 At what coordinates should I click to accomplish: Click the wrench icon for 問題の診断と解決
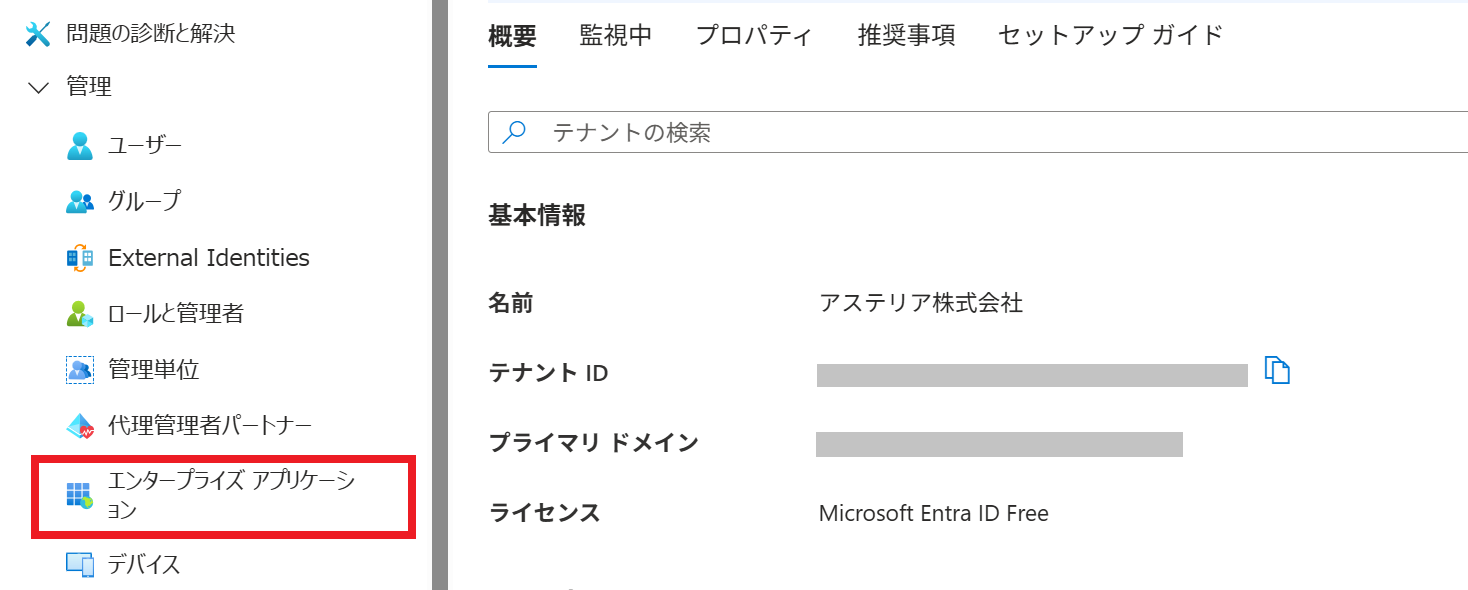(x=38, y=34)
